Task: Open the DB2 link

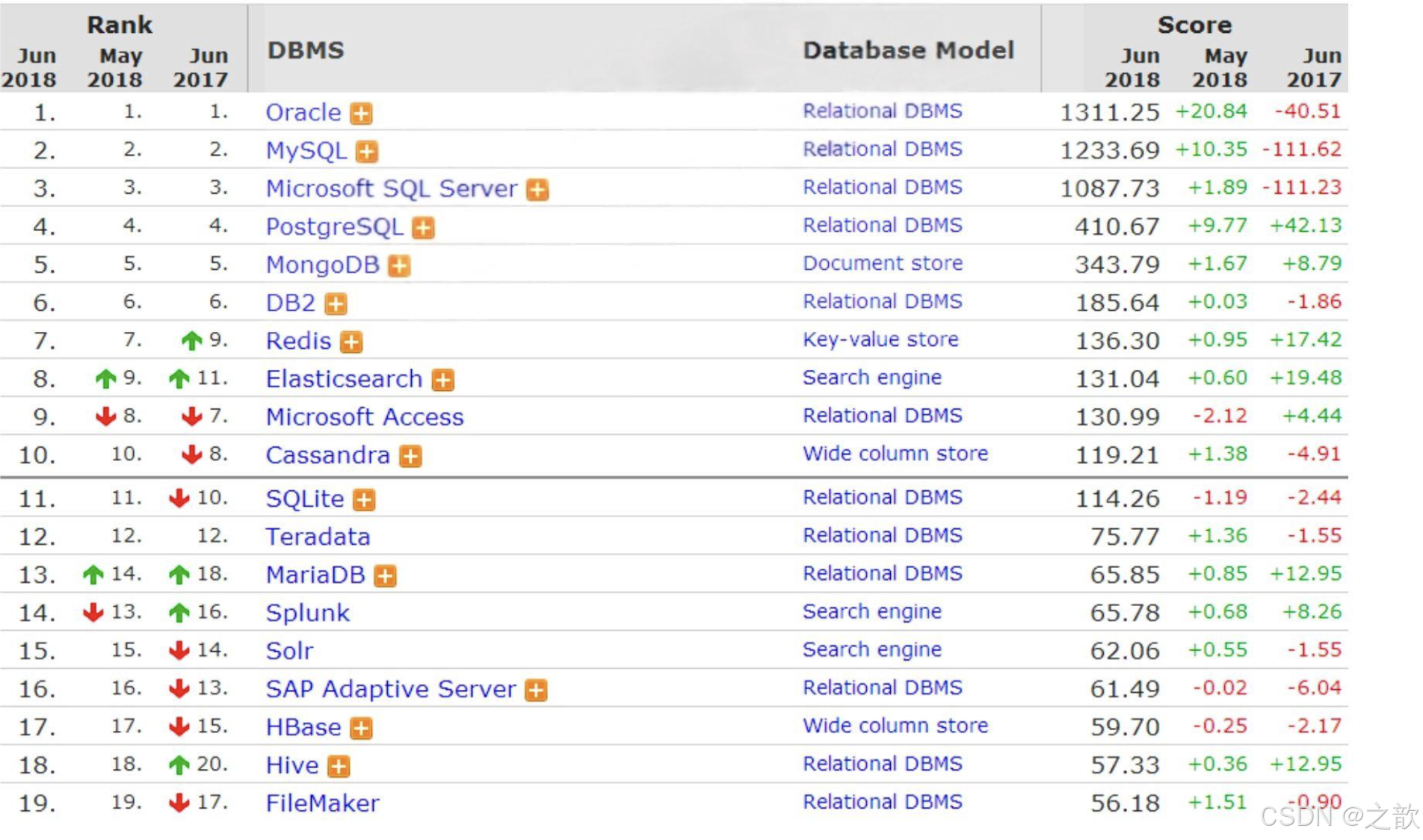Action: coord(291,303)
